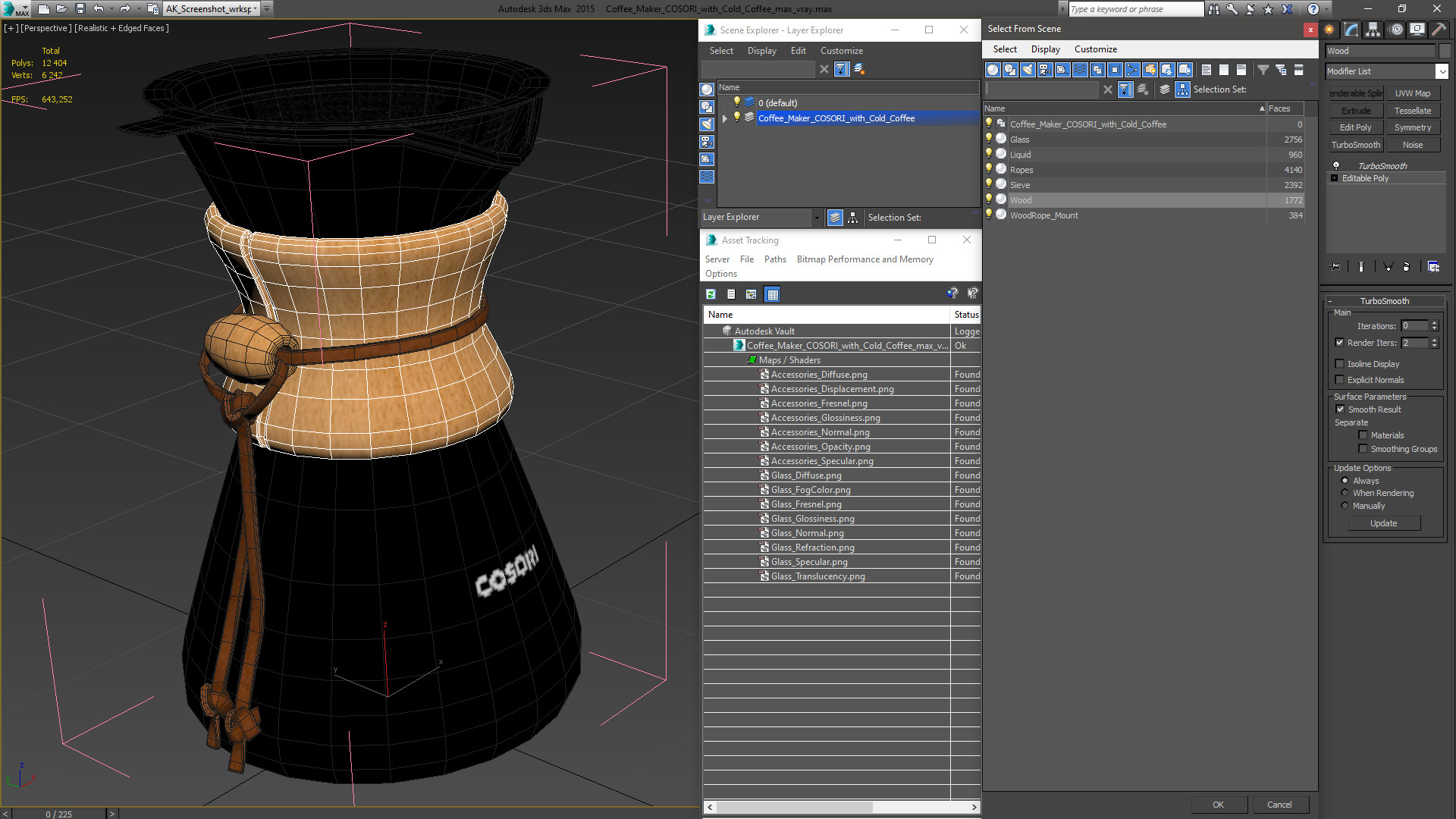Open the Paths menu in Asset Tracking
The width and height of the screenshot is (1456, 819).
[x=774, y=259]
